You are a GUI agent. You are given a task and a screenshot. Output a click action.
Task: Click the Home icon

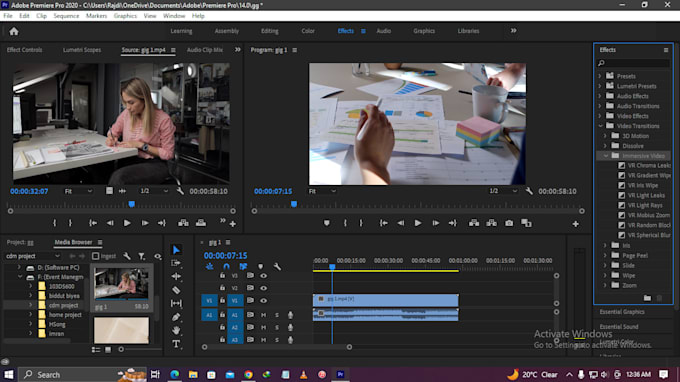[x=14, y=31]
